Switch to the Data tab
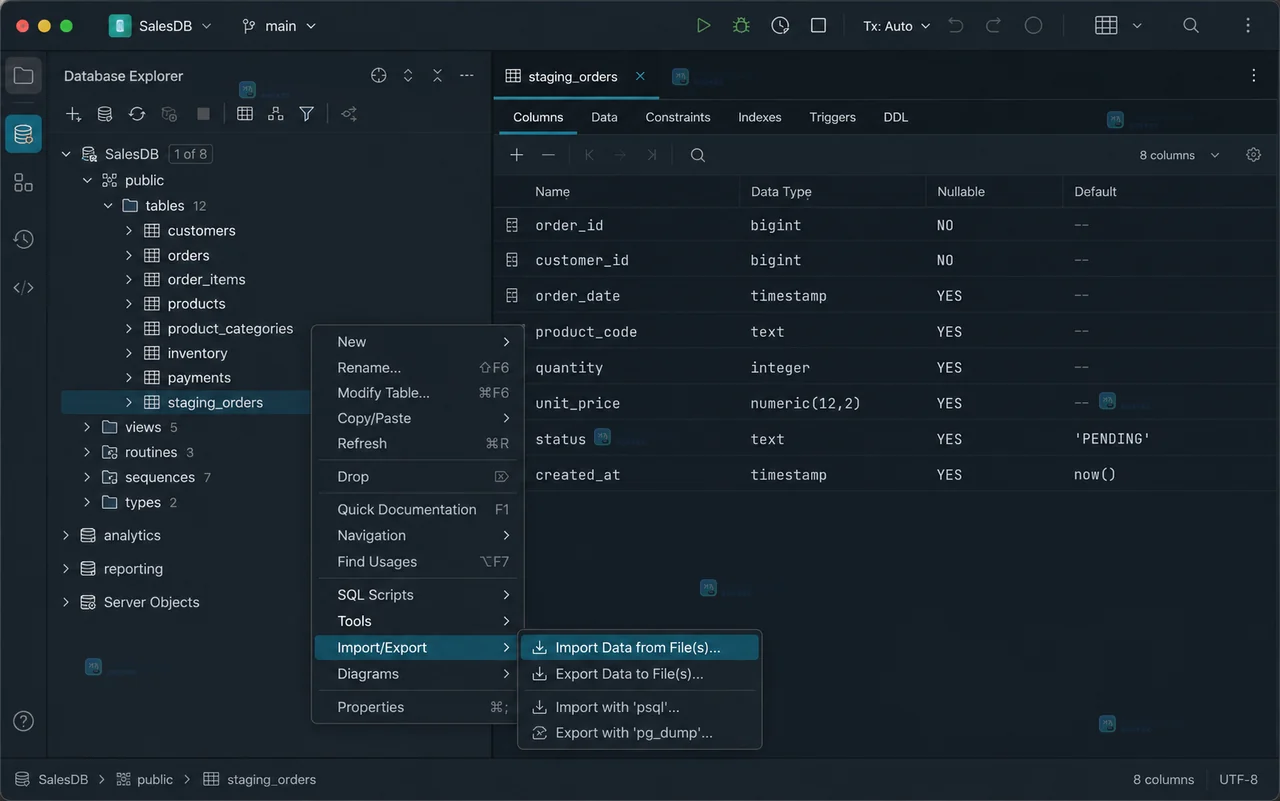This screenshot has height=801, width=1280. [x=604, y=117]
